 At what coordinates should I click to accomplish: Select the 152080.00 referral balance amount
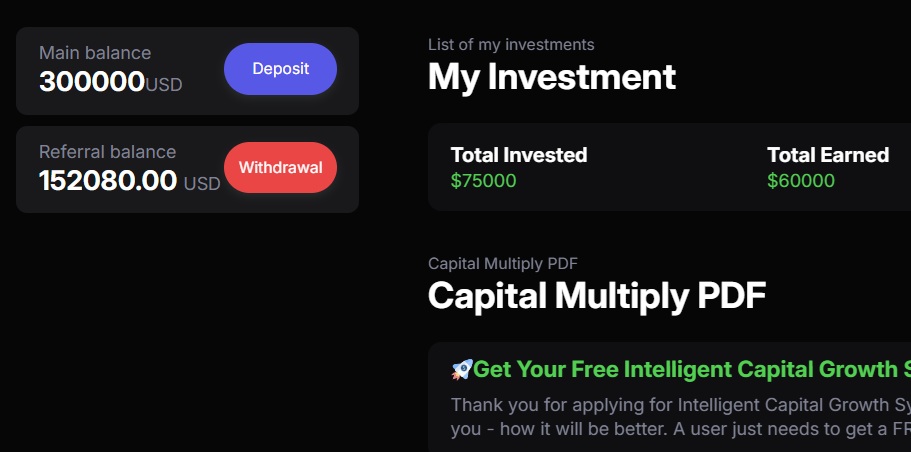108,181
